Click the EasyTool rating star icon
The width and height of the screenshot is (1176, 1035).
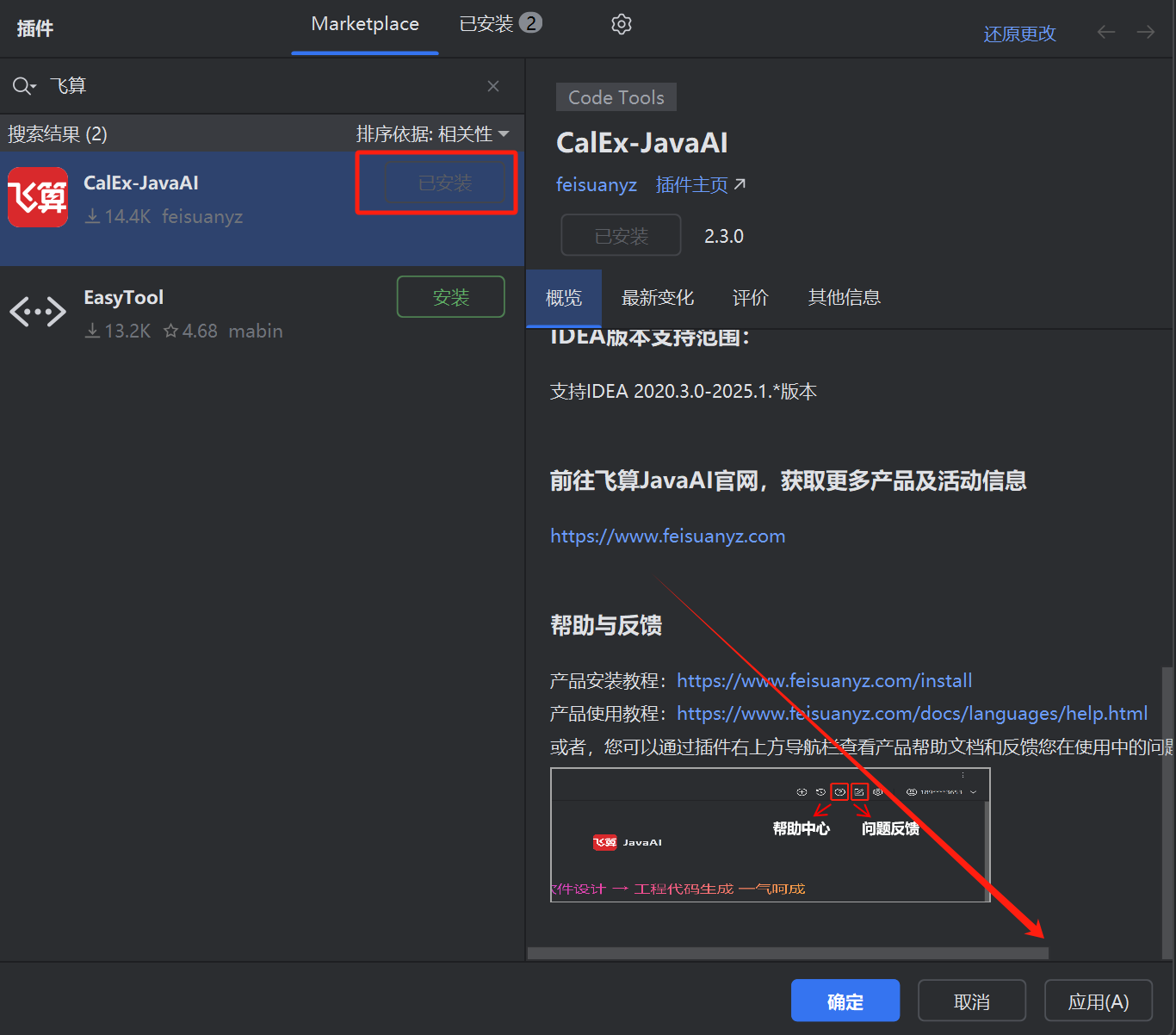pos(170,331)
